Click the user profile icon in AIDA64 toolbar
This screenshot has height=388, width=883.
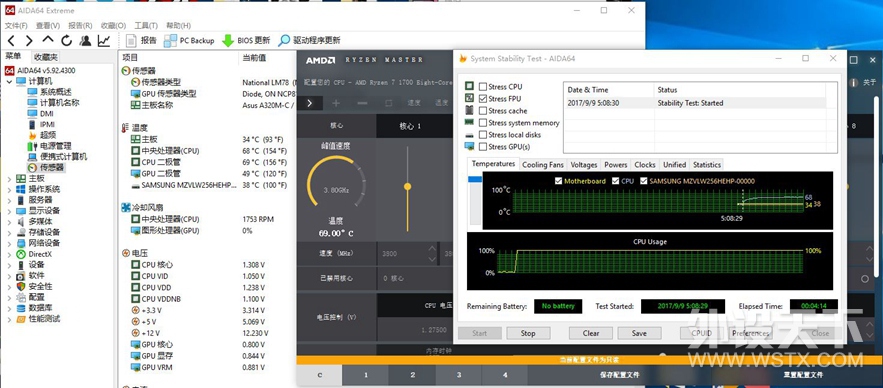click(x=85, y=41)
